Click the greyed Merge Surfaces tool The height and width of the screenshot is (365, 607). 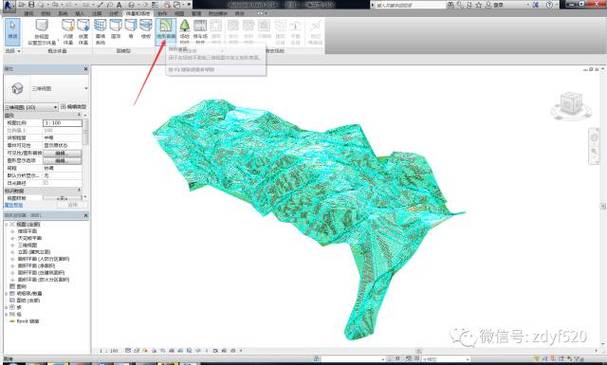pos(249,31)
